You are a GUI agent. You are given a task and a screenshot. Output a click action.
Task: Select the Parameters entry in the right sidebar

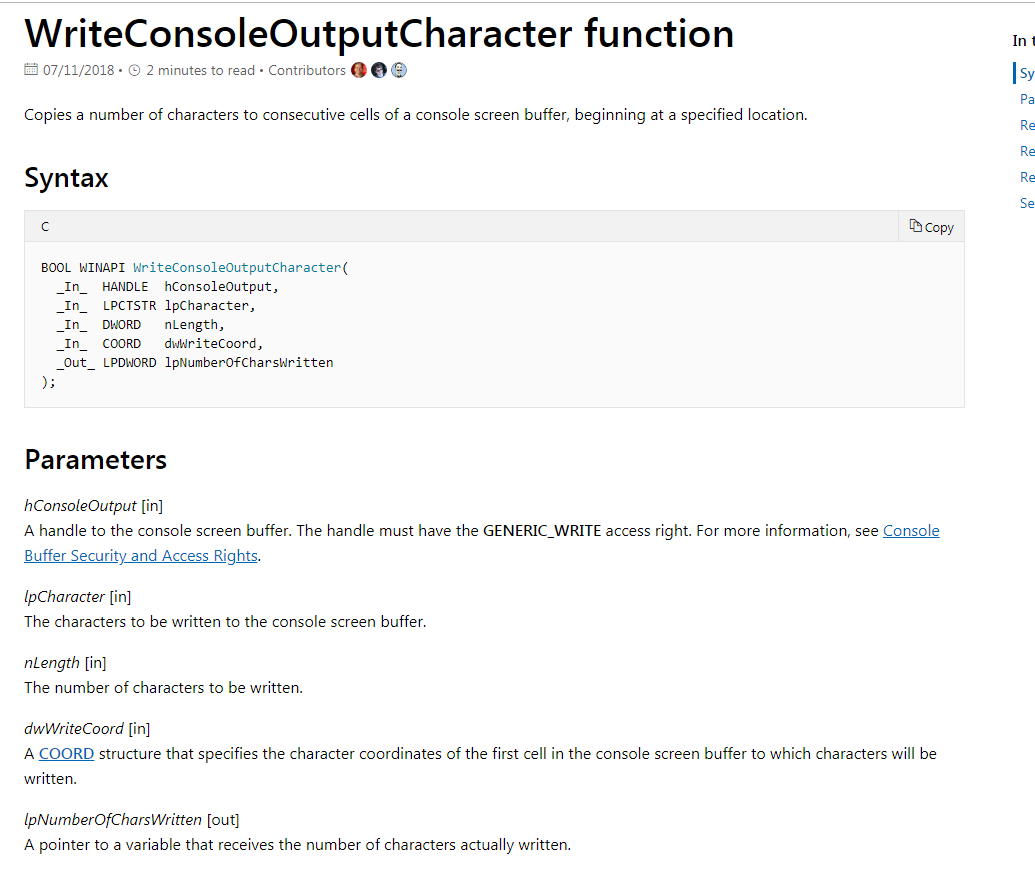[x=1026, y=99]
